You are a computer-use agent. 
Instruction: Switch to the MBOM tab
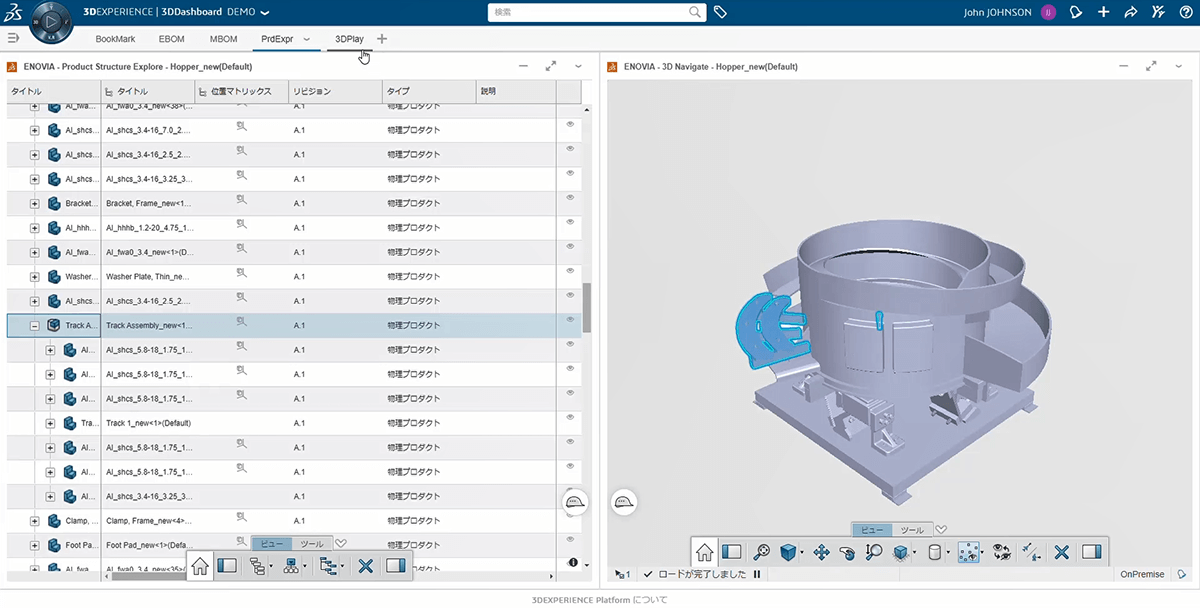223,39
